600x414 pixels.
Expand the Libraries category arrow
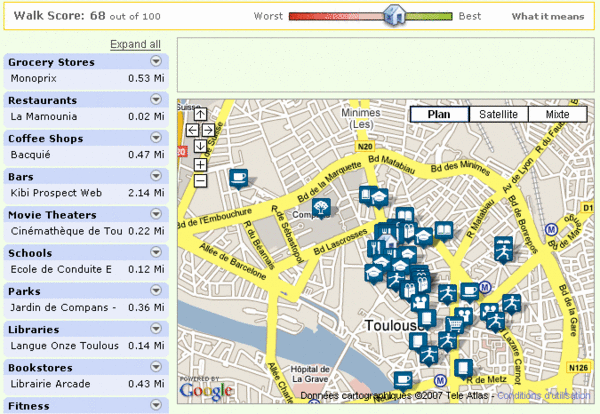[156, 329]
